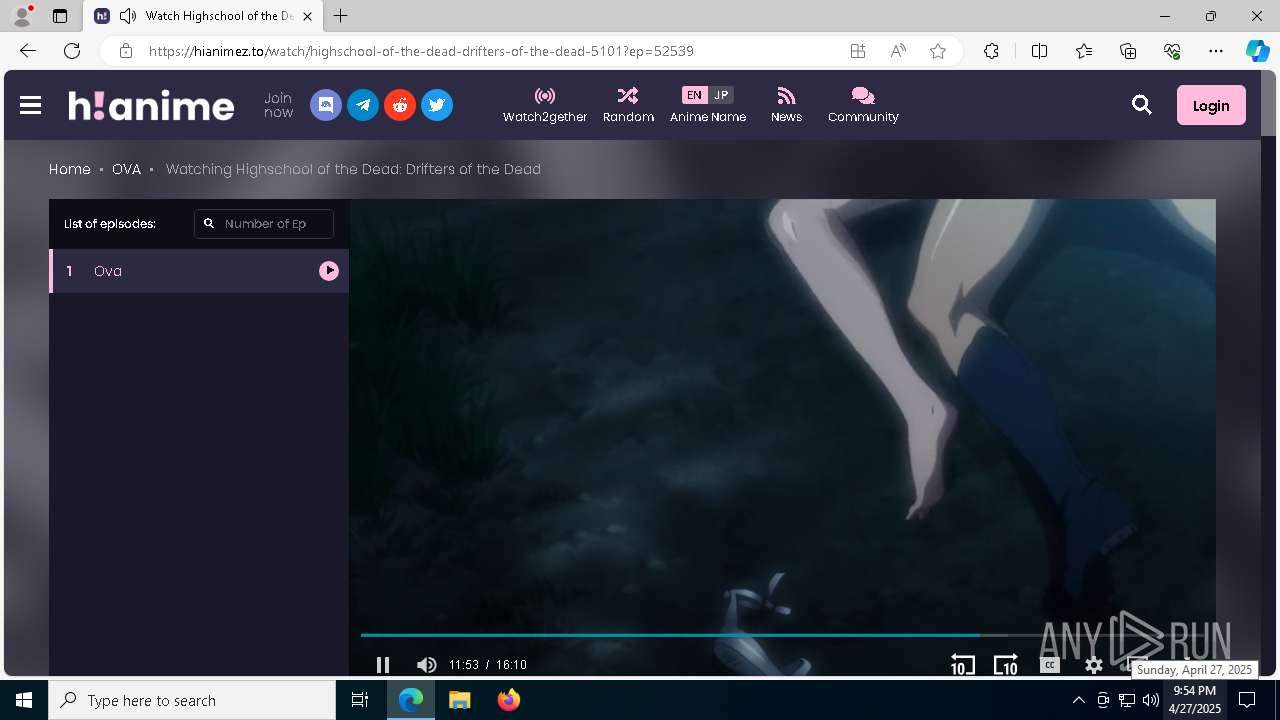Screen dimensions: 1280x720
Task: Click the address bar URL
Action: (x=421, y=51)
